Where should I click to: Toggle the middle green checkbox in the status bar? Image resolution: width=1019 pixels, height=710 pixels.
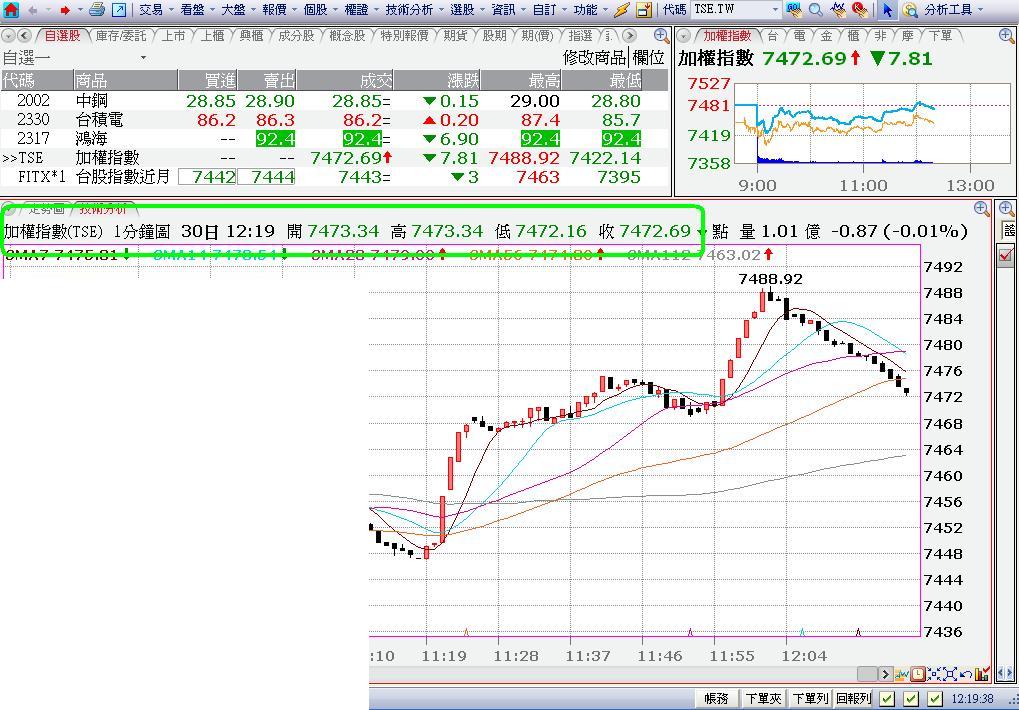click(911, 699)
